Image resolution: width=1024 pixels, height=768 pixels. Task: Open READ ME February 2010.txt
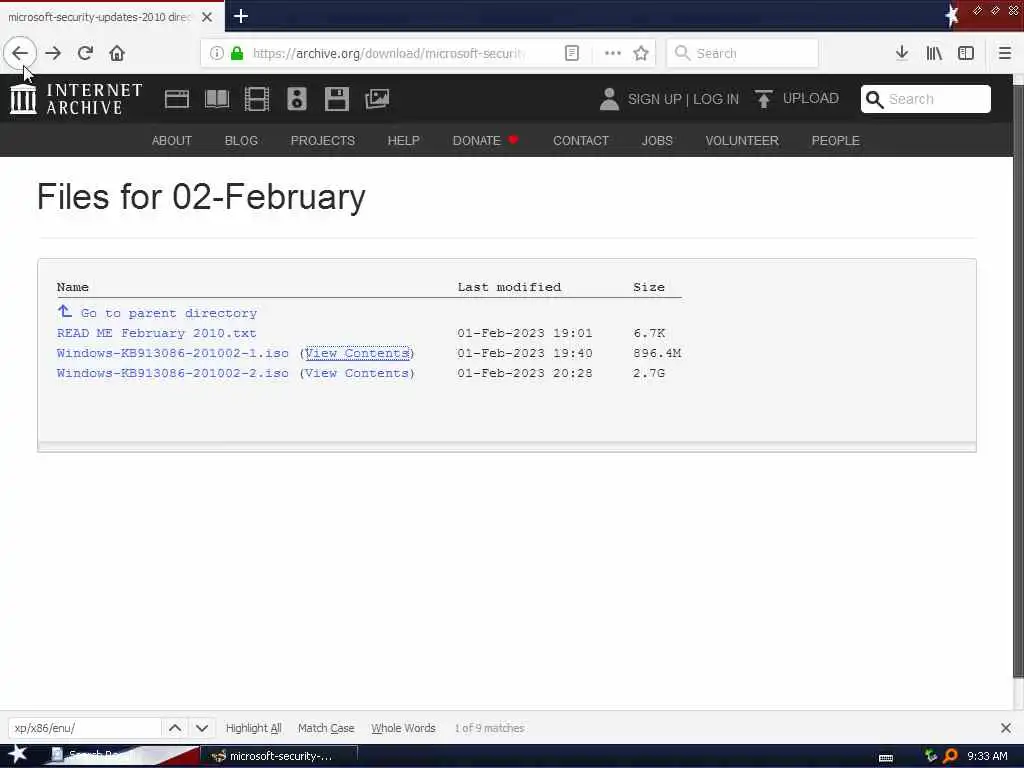(x=157, y=333)
